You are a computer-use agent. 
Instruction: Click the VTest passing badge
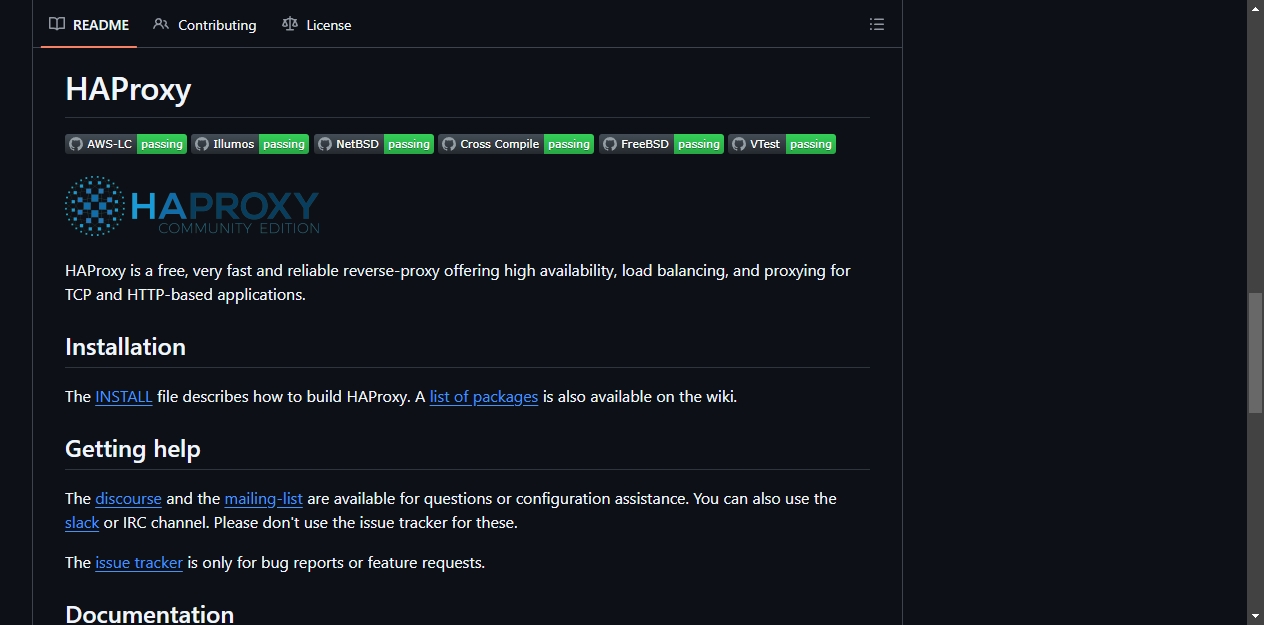(782, 144)
